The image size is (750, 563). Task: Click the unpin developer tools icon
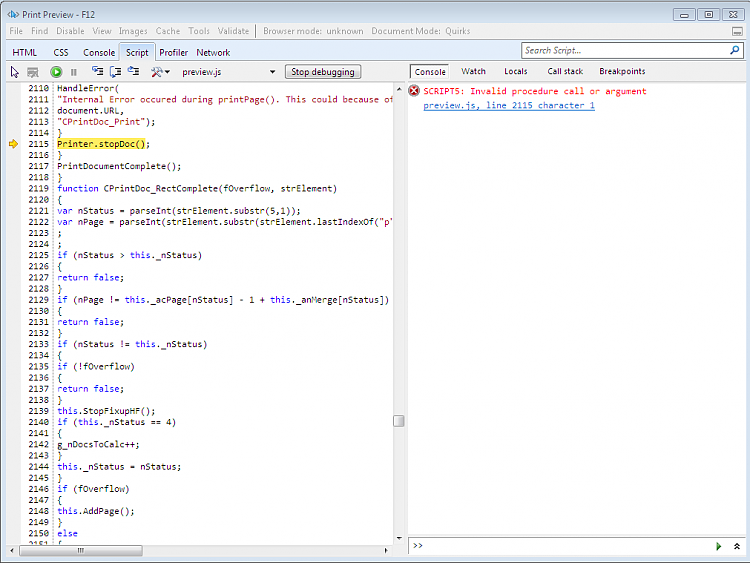[x=737, y=32]
